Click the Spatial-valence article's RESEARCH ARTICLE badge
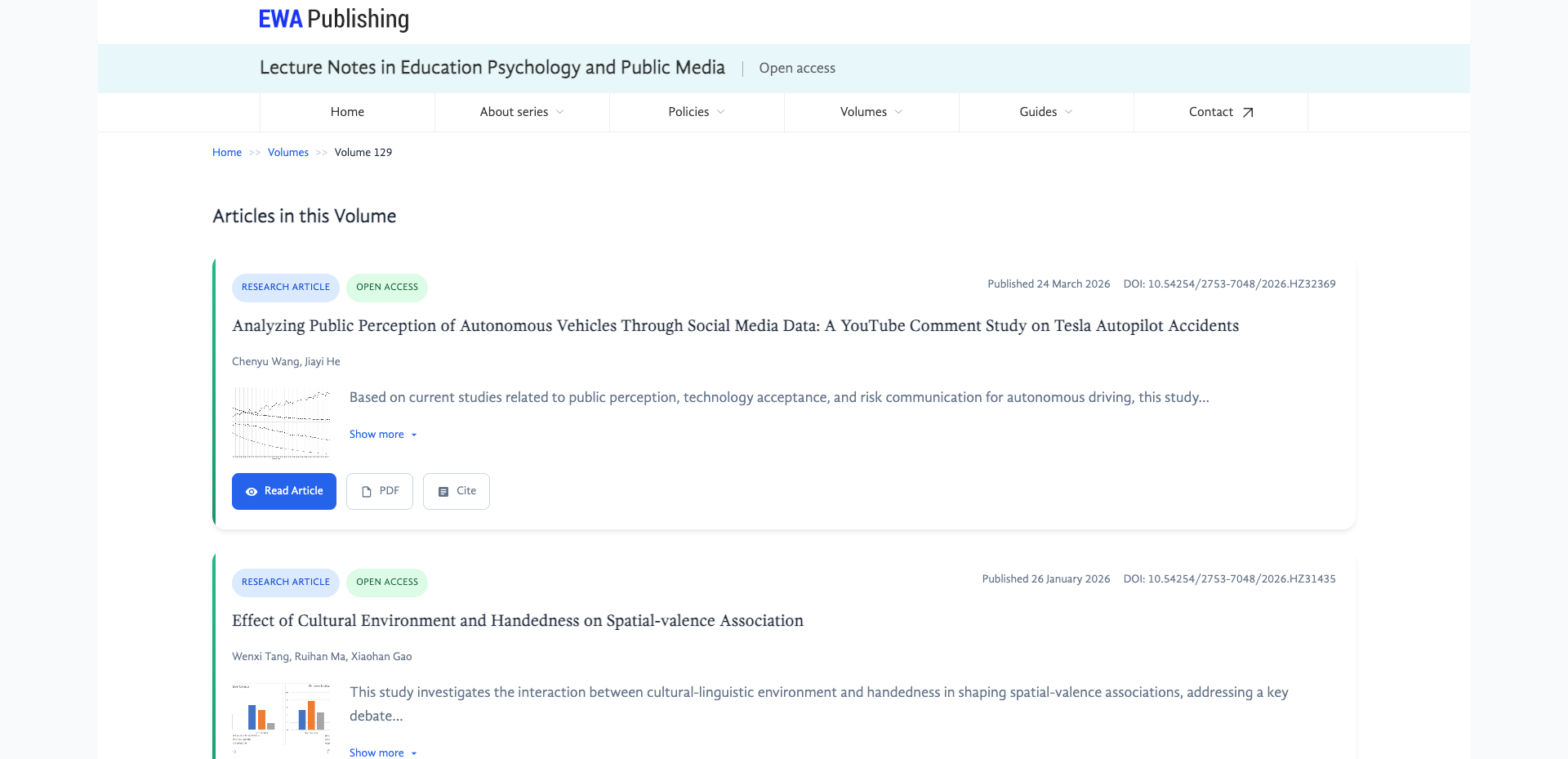This screenshot has height=759, width=1568. click(x=286, y=583)
